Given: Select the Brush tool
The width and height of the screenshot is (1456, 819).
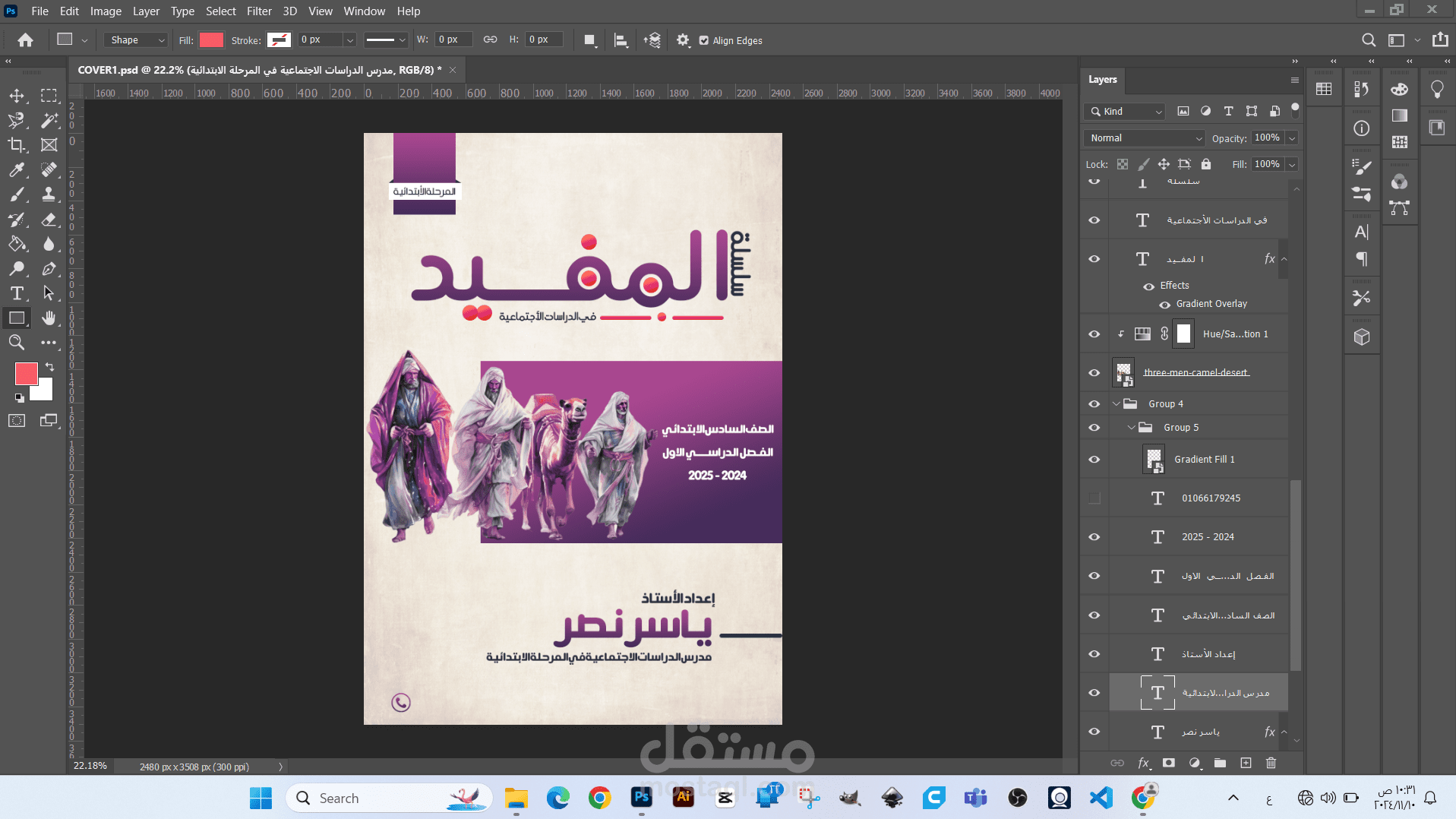Looking at the screenshot, I should [x=17, y=194].
